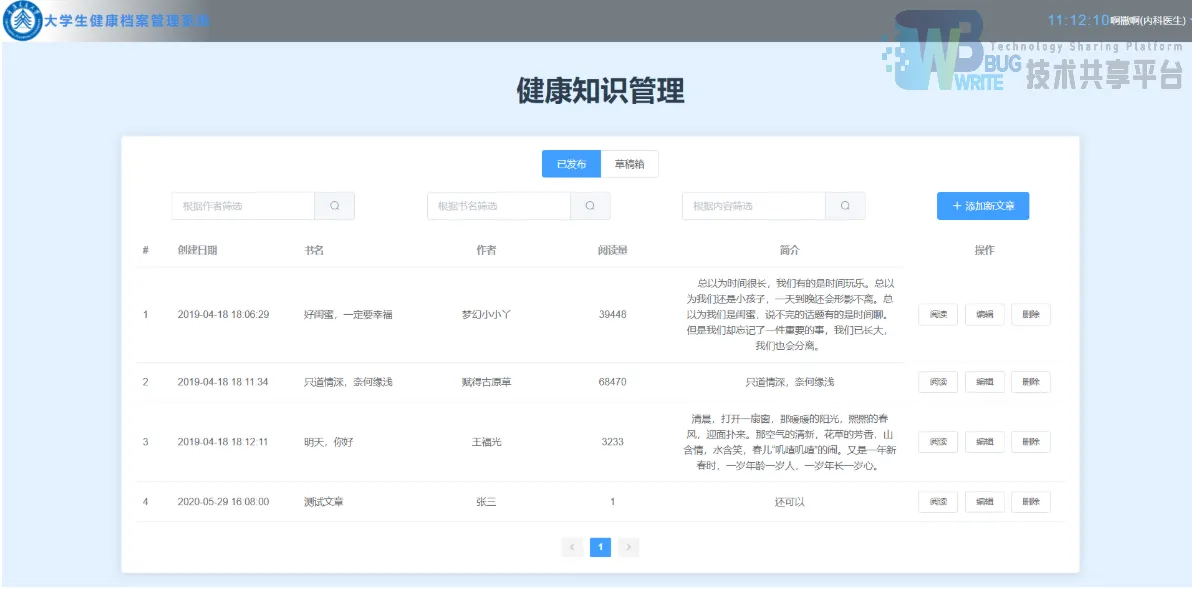Search by content magnifier icon
The height and width of the screenshot is (589, 1192).
point(845,206)
